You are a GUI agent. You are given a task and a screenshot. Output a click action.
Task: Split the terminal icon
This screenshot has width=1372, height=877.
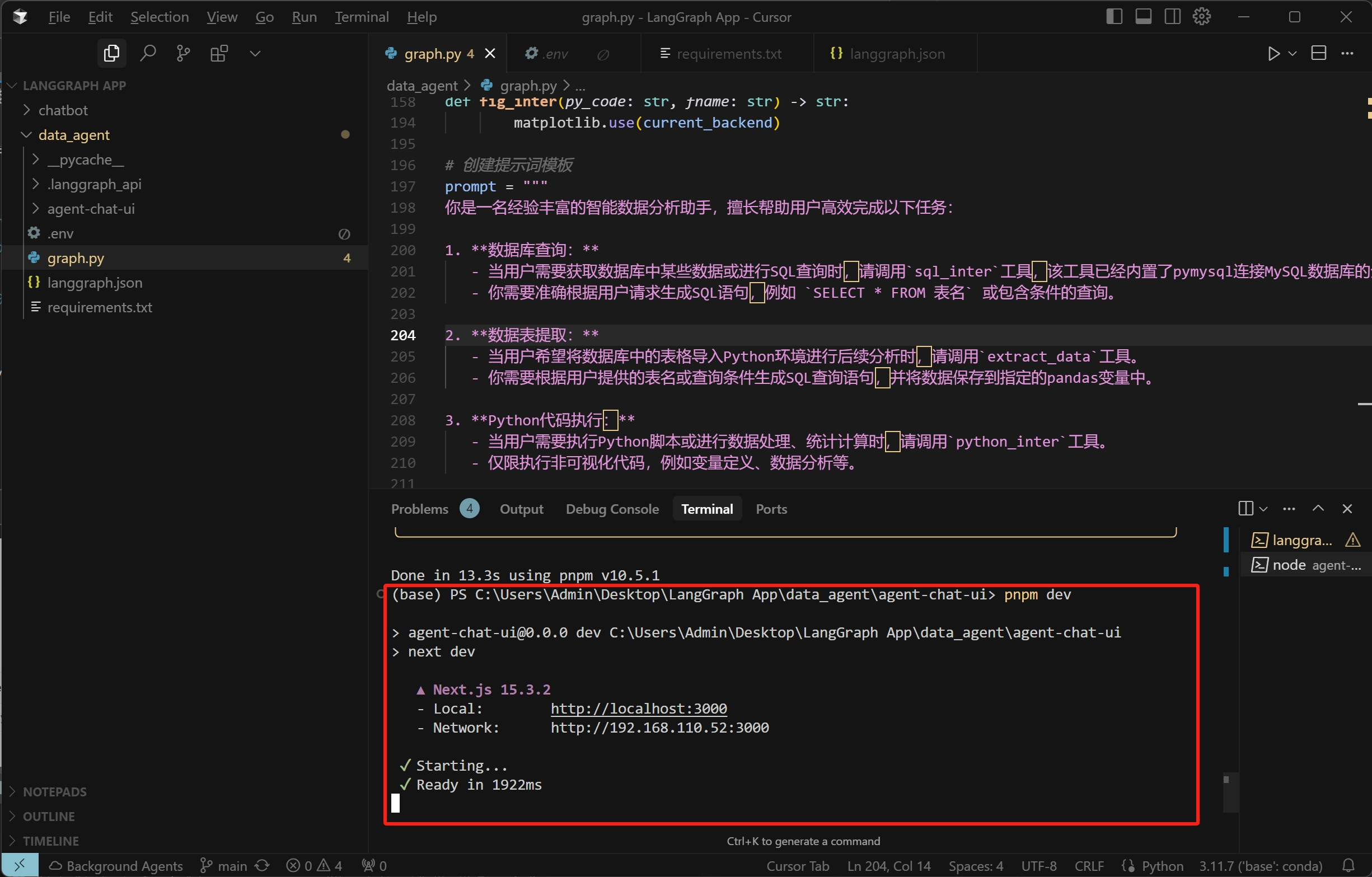coord(1245,508)
